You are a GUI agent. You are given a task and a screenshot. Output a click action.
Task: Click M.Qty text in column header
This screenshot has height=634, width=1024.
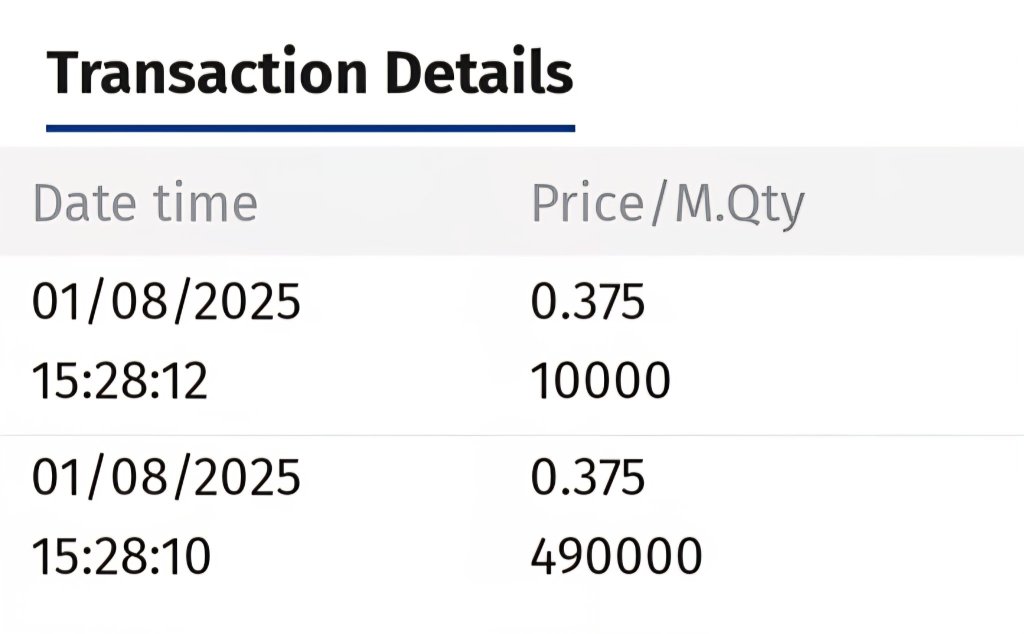tap(739, 206)
